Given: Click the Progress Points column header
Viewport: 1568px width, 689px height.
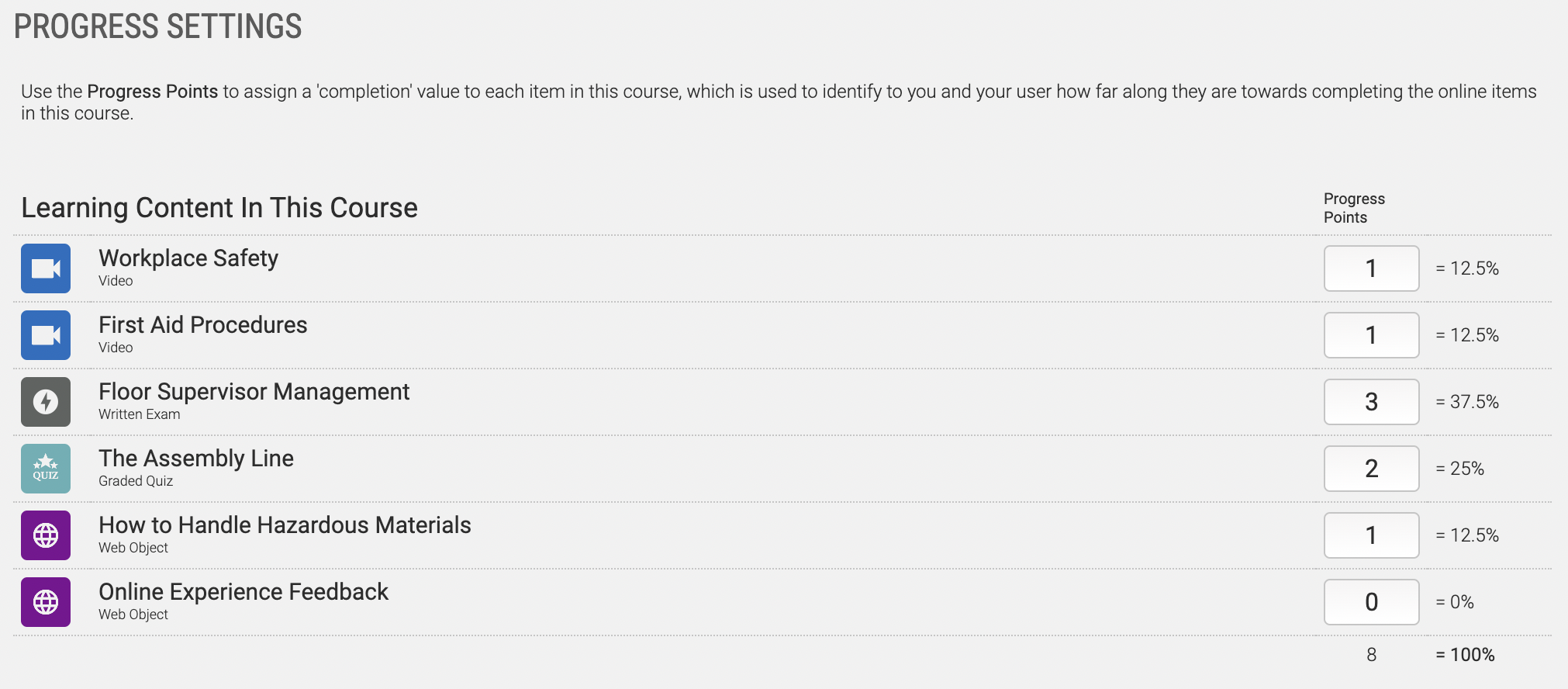Looking at the screenshot, I should tap(1354, 208).
